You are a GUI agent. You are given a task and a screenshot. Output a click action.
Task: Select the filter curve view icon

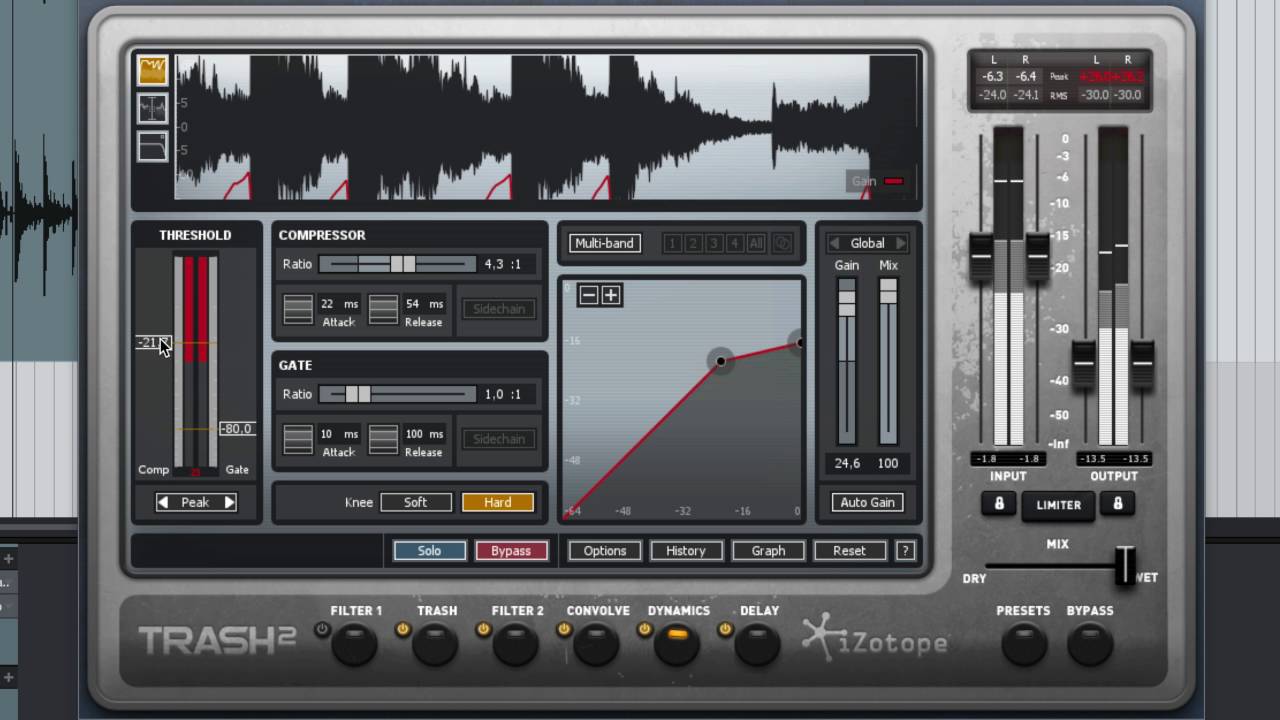[152, 147]
